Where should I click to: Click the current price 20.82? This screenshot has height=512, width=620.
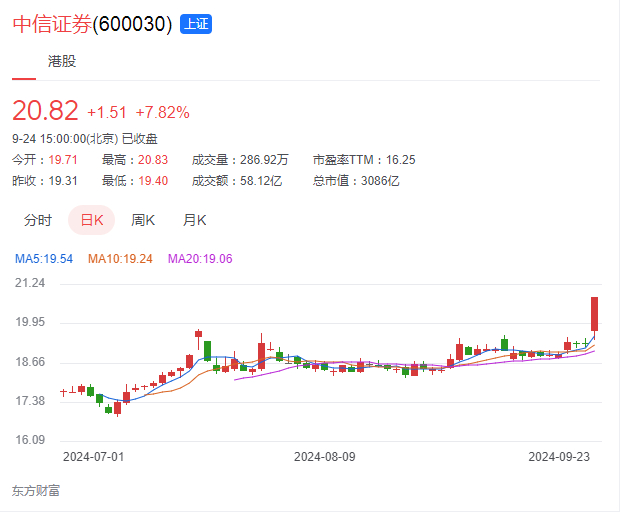coord(45,110)
